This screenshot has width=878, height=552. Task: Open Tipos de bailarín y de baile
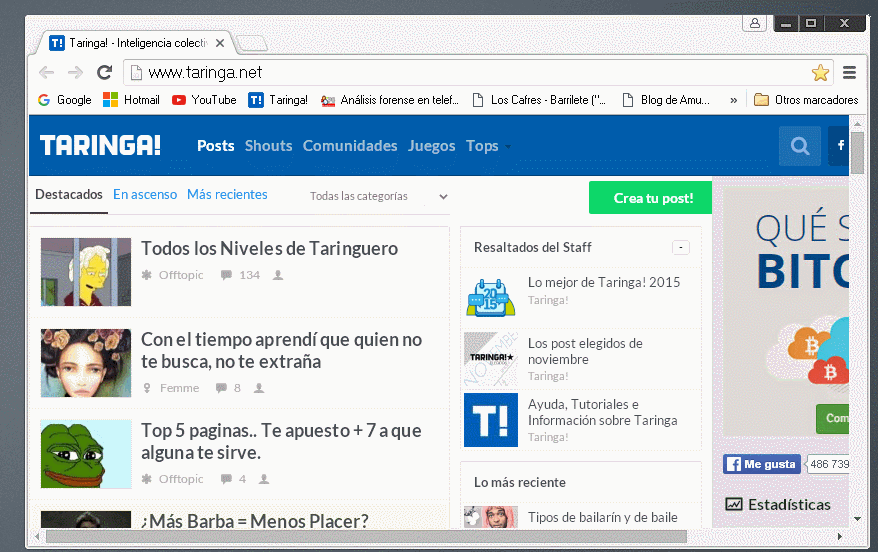(603, 517)
